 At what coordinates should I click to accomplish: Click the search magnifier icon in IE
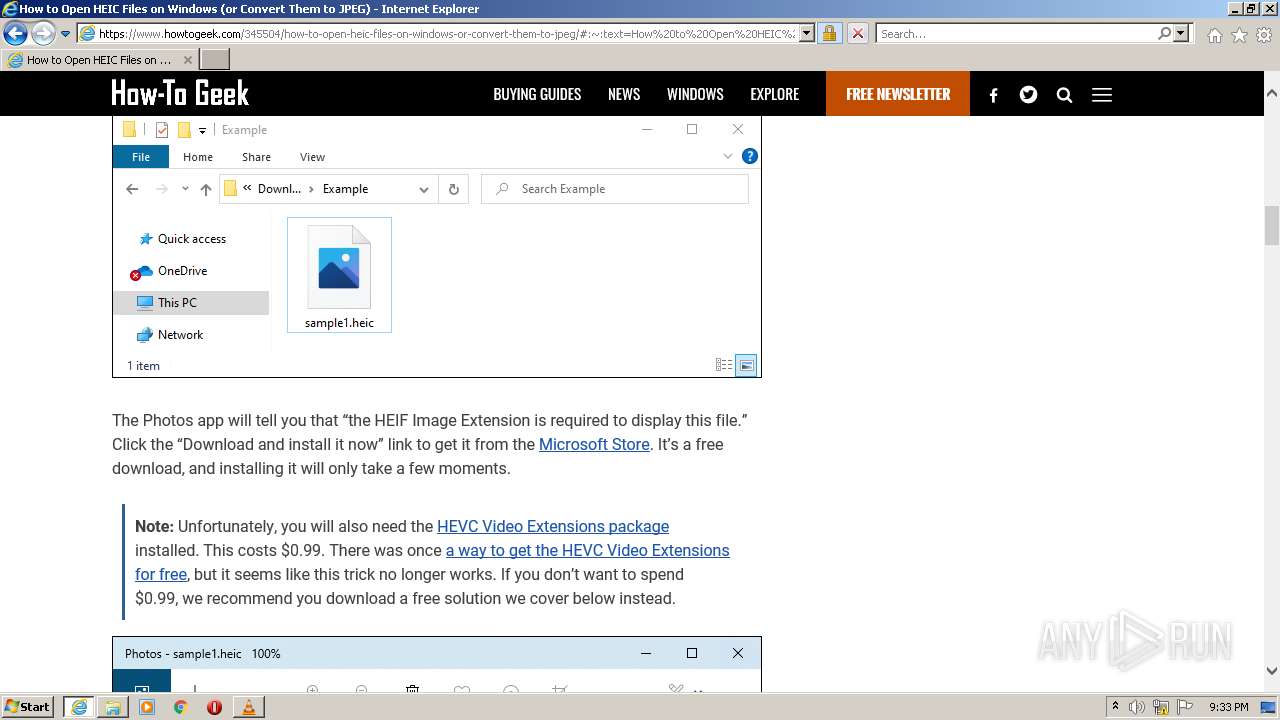tap(1164, 34)
